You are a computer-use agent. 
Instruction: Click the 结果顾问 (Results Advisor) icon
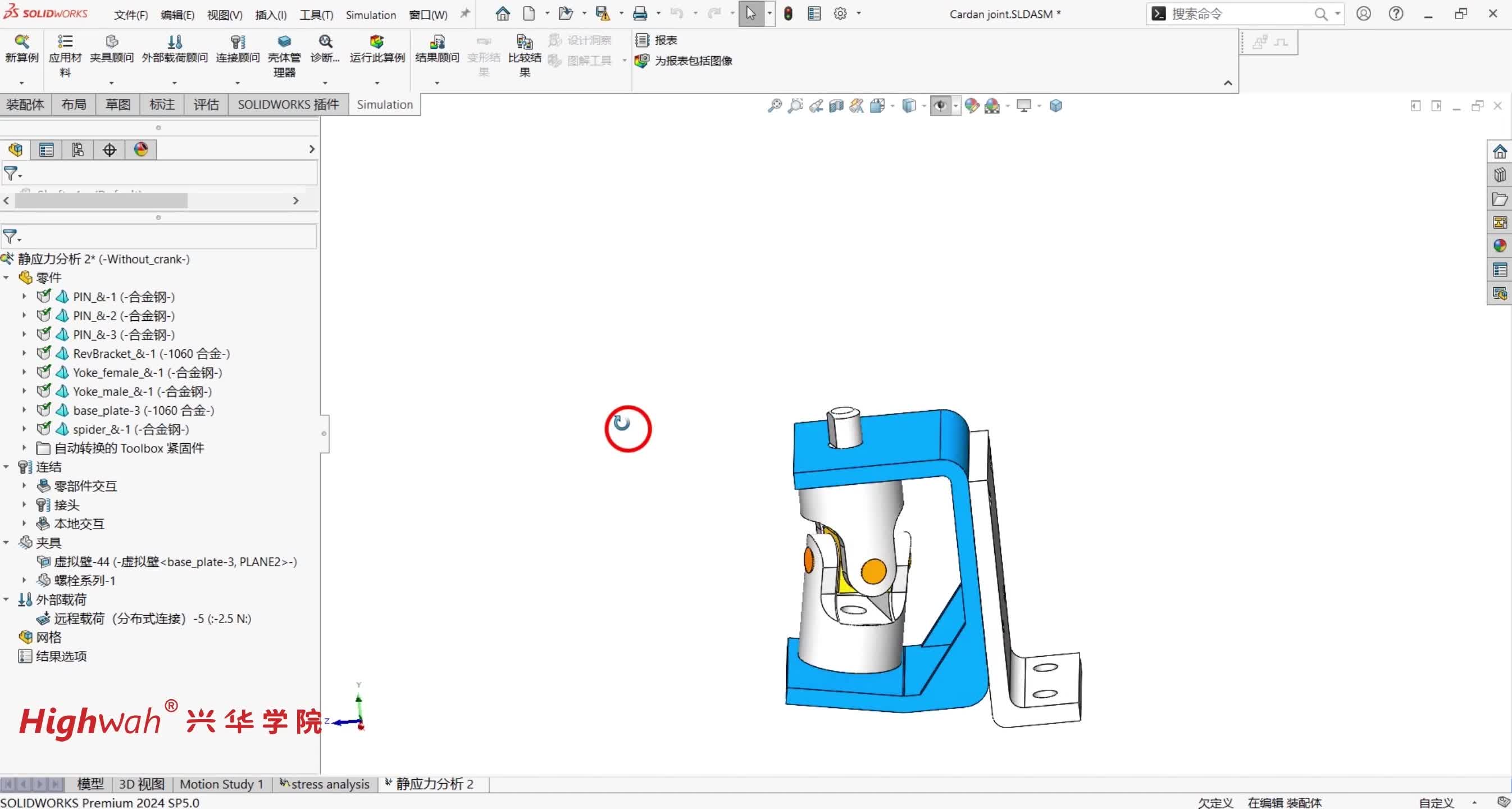point(437,42)
